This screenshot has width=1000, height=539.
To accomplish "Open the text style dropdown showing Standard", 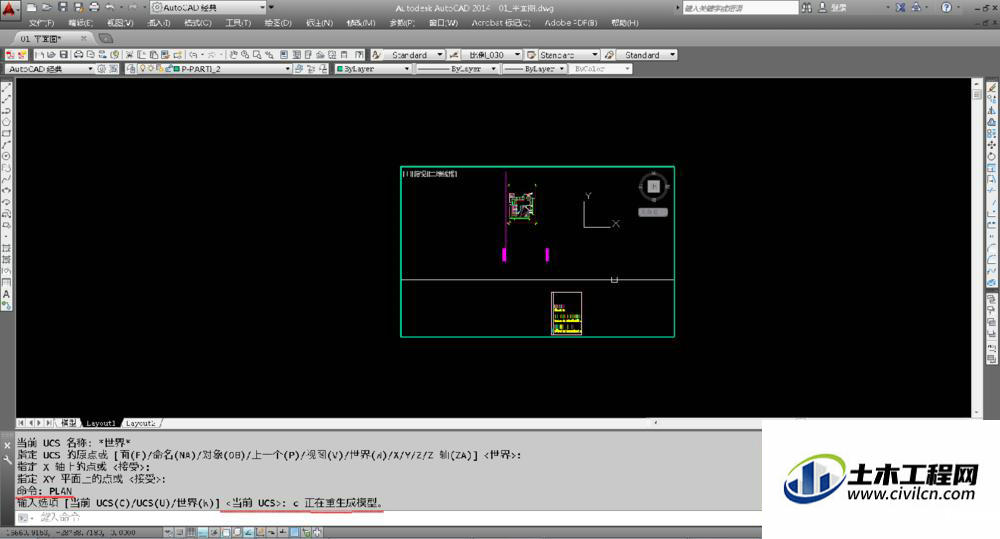I will [x=413, y=55].
